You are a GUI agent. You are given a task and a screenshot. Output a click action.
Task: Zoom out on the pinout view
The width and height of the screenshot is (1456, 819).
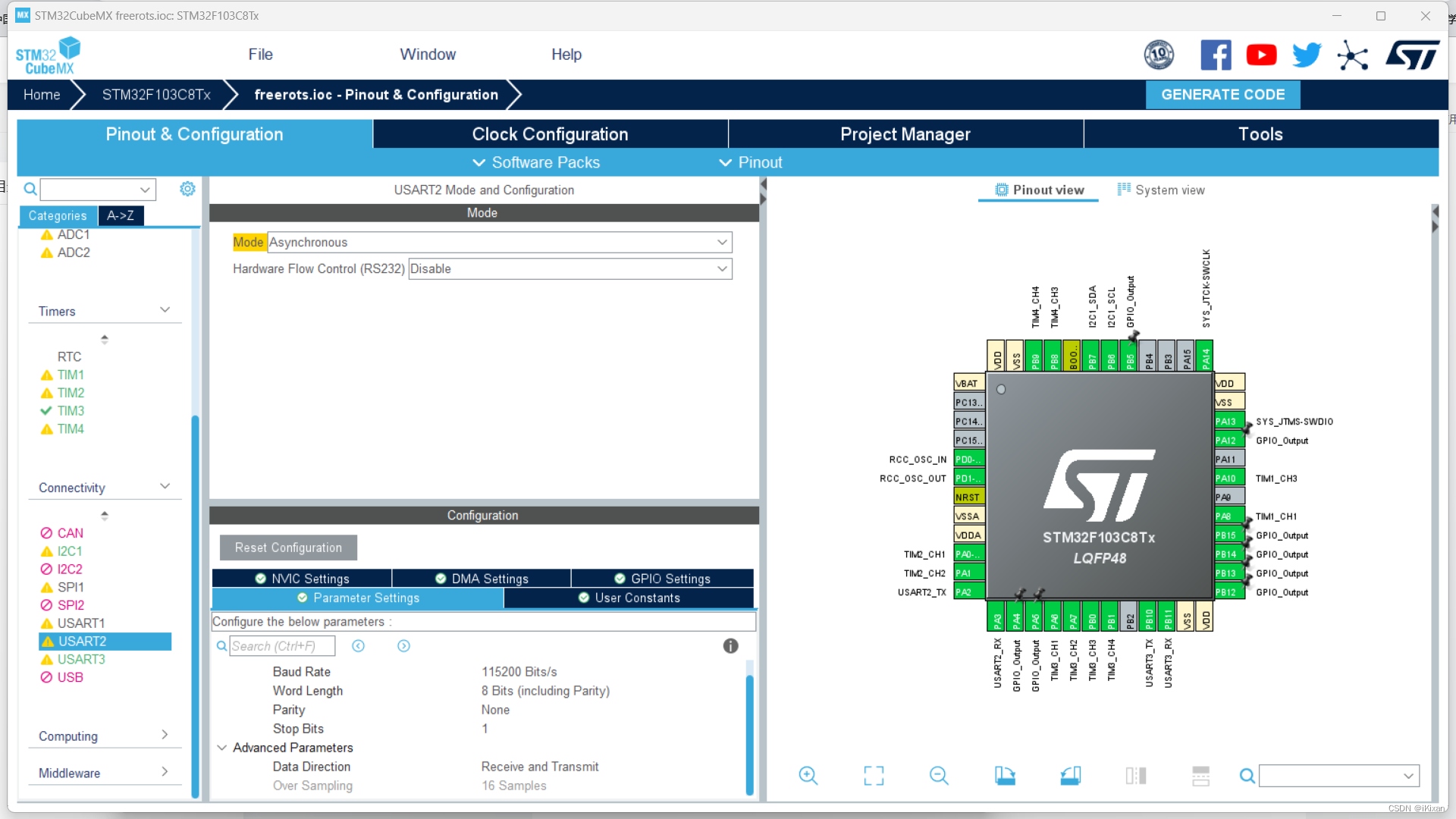coord(938,775)
